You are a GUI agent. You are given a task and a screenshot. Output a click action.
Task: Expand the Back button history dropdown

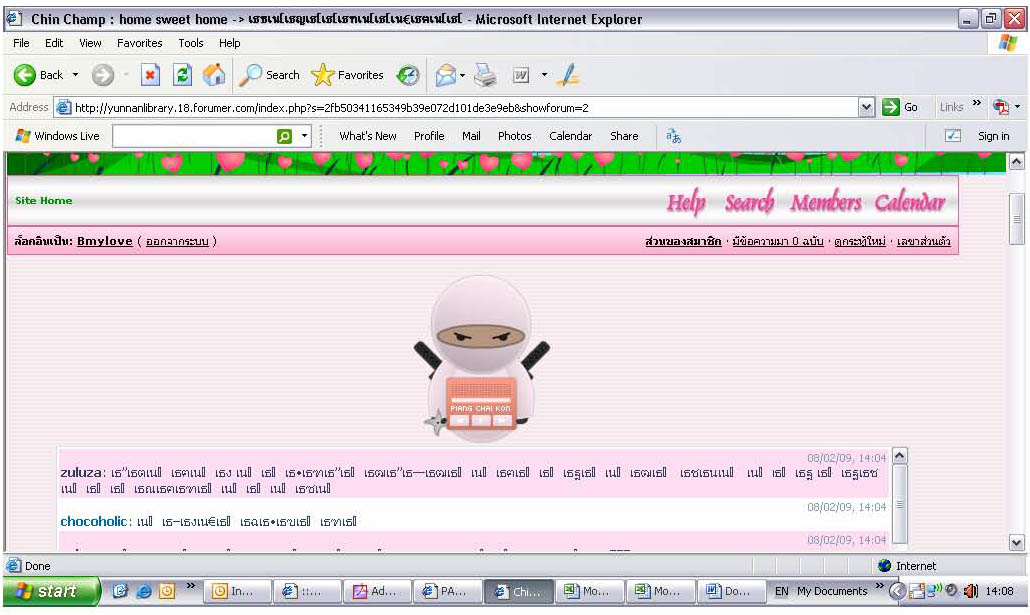75,75
